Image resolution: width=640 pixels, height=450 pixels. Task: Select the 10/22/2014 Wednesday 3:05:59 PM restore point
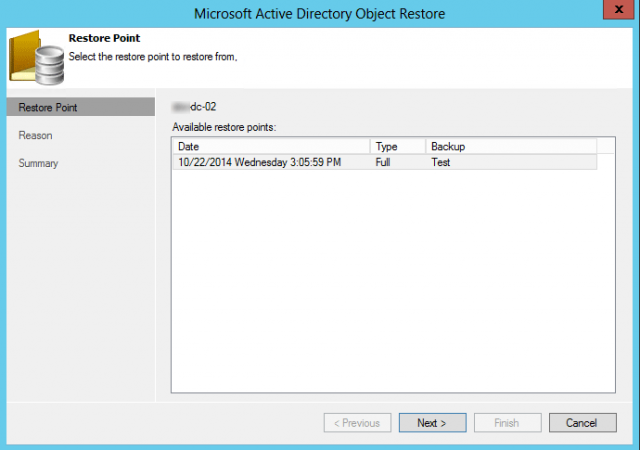(x=384, y=162)
